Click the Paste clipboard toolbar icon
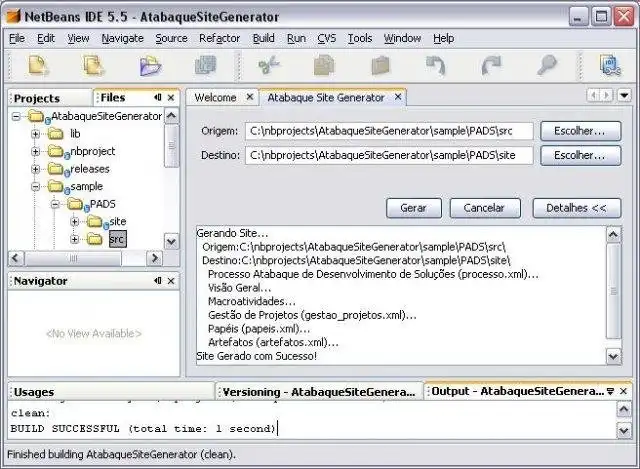The height and width of the screenshot is (469, 640). click(380, 65)
